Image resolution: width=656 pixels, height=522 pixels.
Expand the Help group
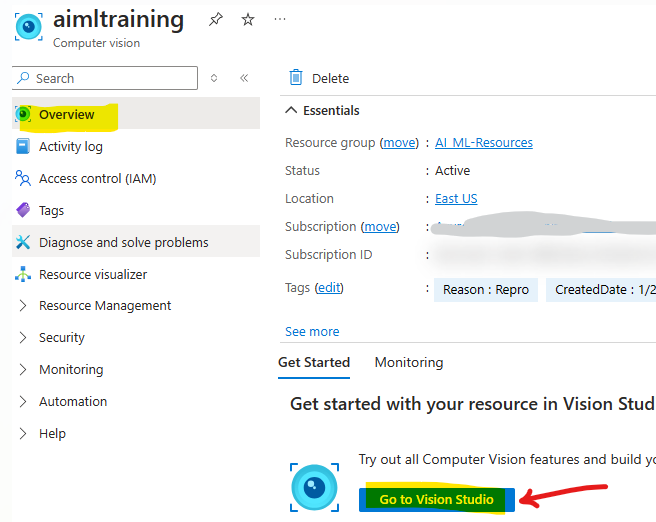pyautogui.click(x=136, y=433)
